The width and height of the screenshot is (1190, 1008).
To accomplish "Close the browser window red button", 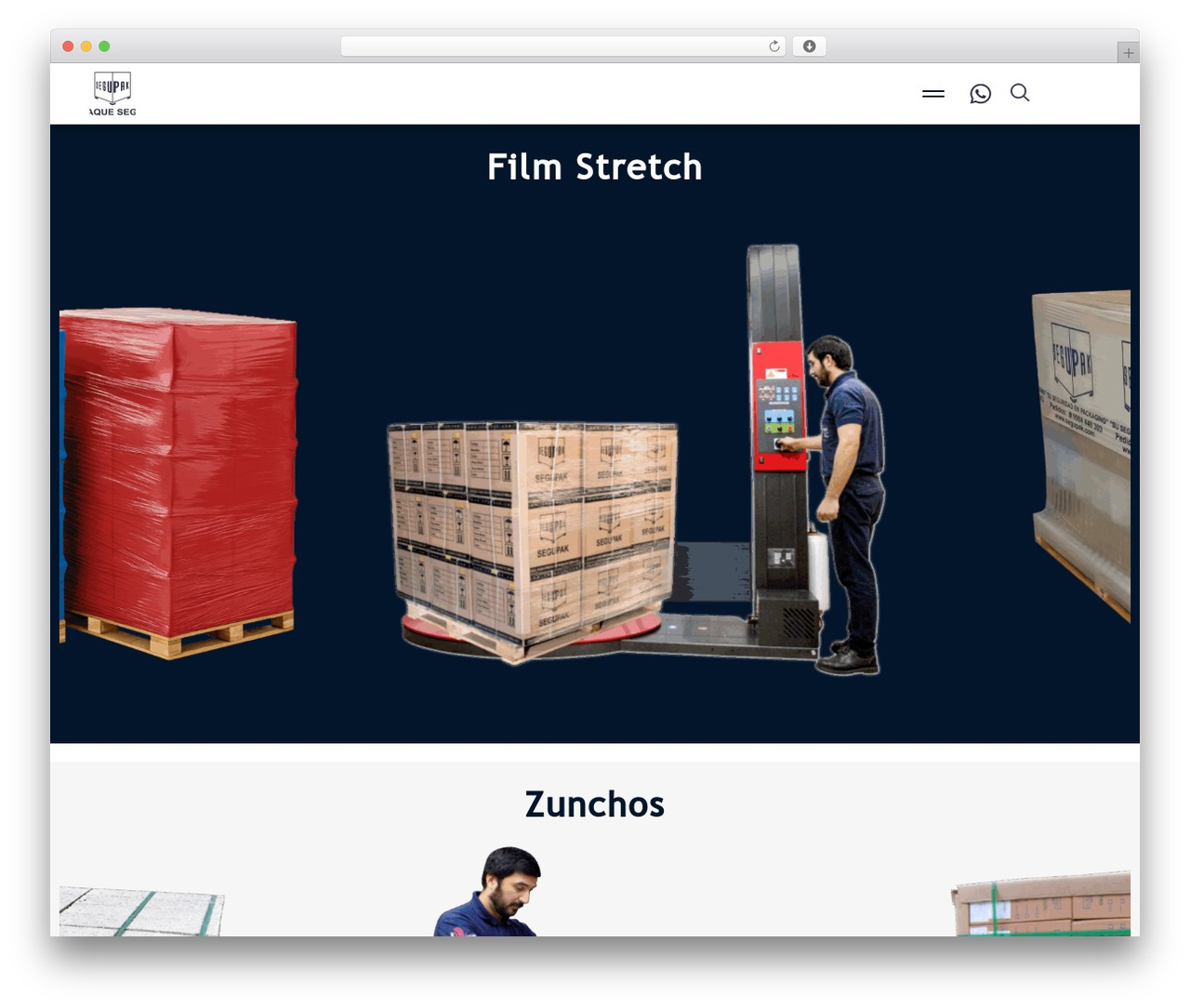I will pos(68,46).
